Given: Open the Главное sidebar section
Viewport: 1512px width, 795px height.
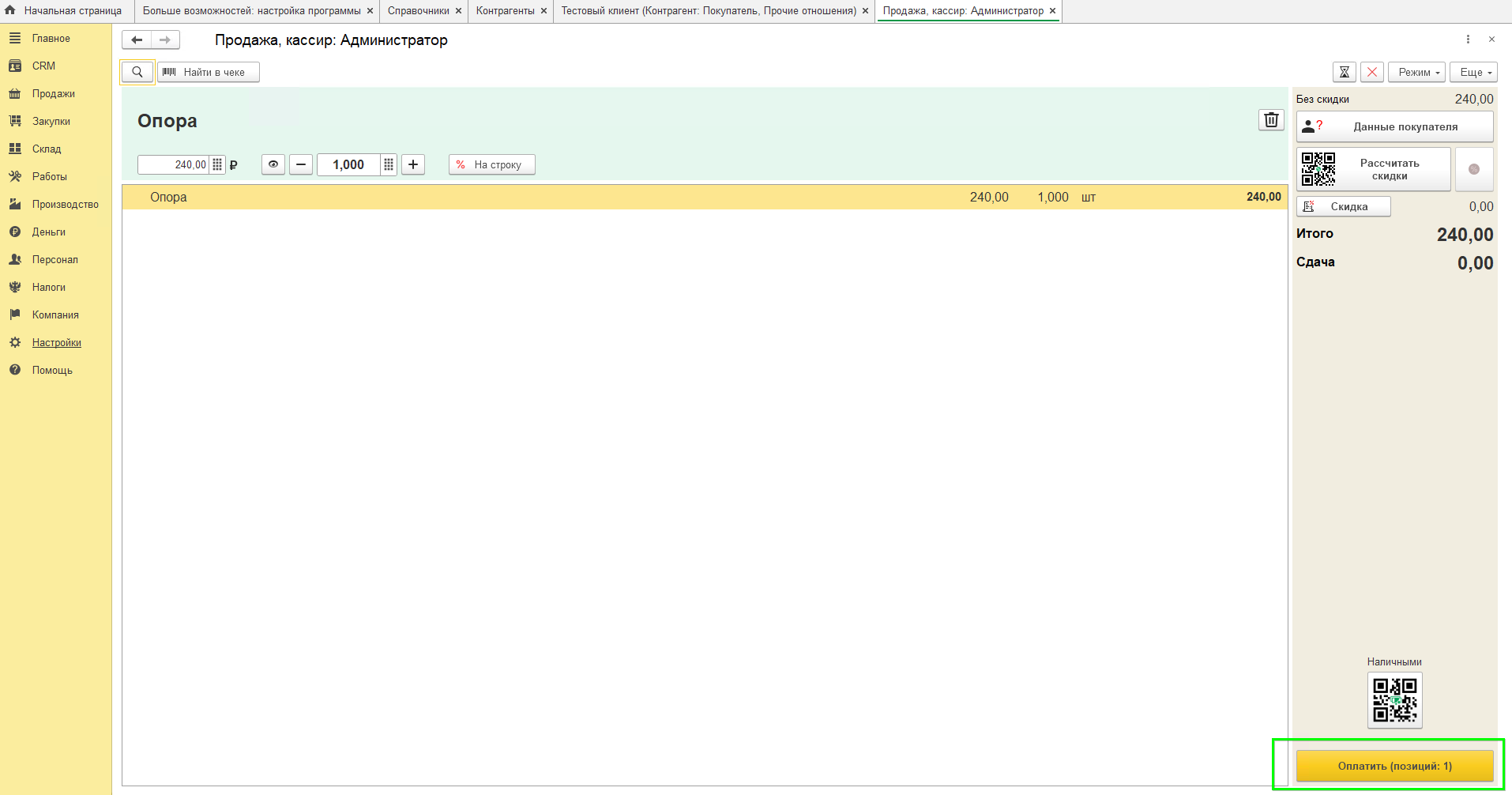Looking at the screenshot, I should [51, 38].
